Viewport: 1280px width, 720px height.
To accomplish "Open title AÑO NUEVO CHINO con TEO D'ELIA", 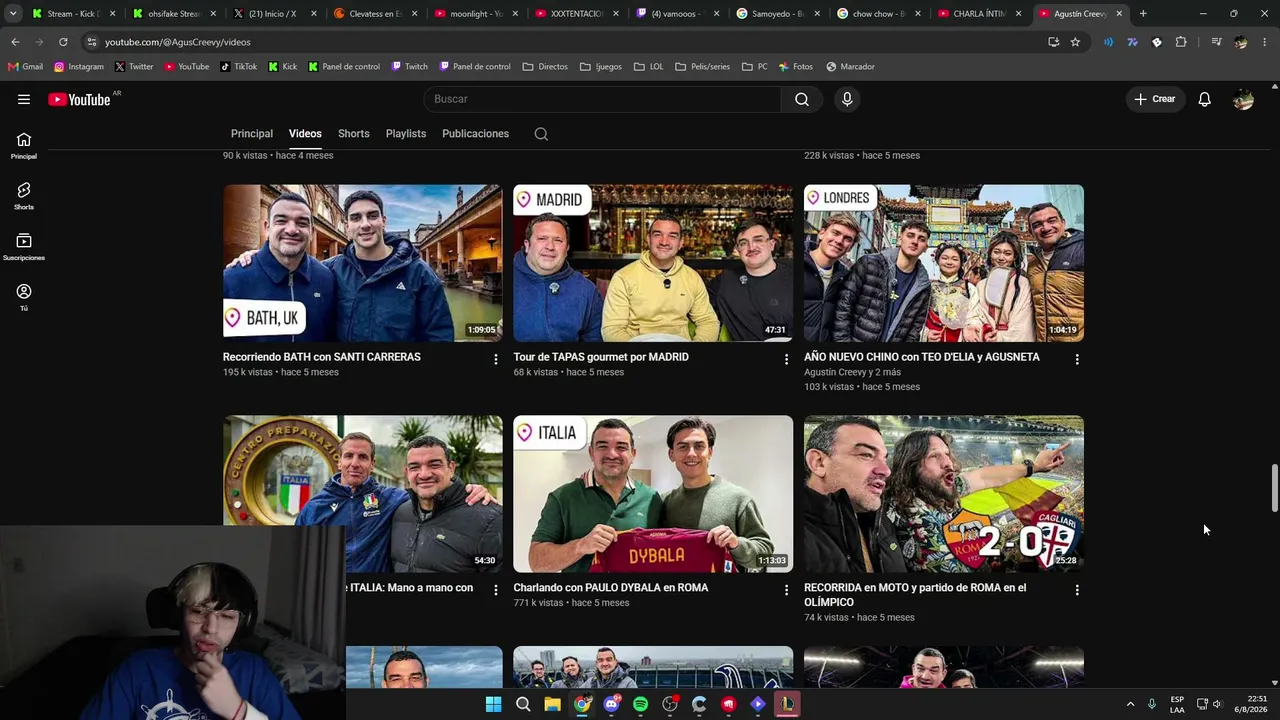I will 922,357.
